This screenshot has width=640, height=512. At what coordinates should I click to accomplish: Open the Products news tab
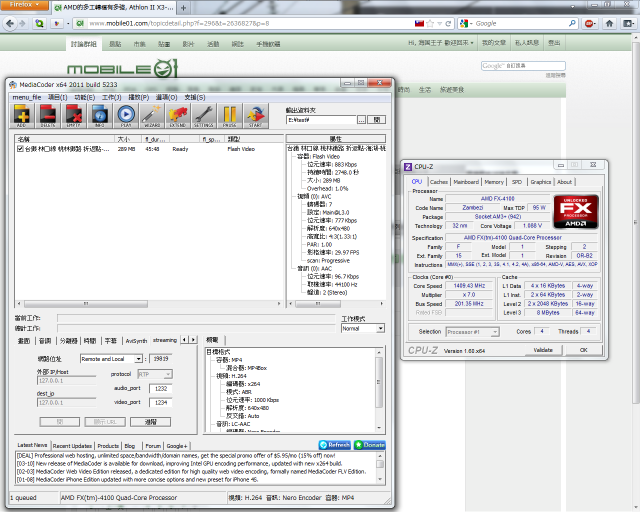[x=108, y=446]
